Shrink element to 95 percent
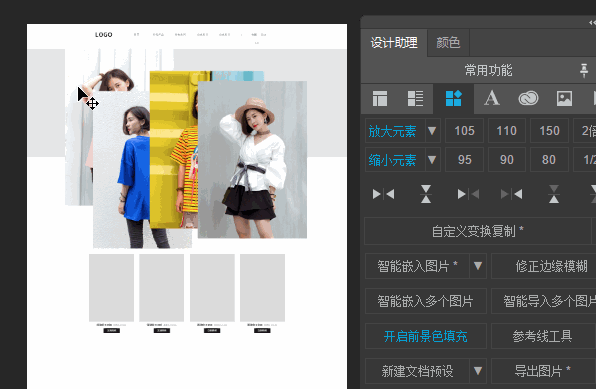Viewport: 596px width, 389px height. [x=464, y=160]
